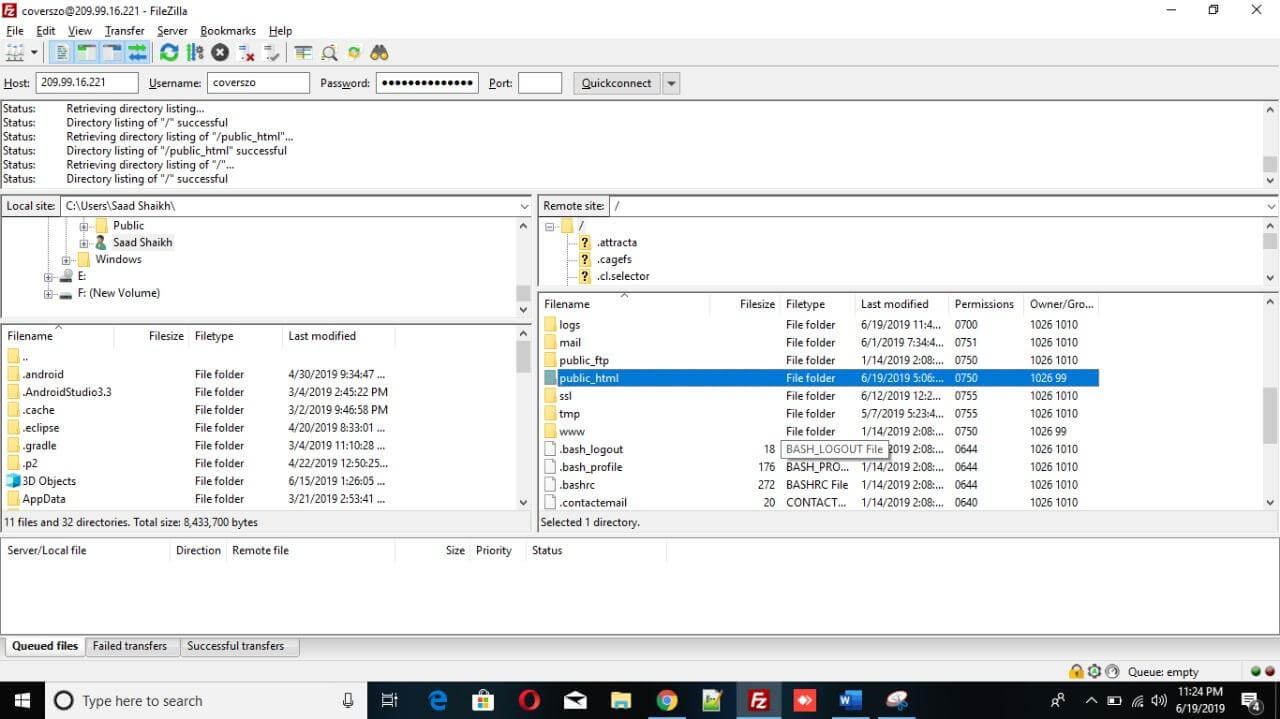
Task: Click the Quickconnect button
Action: (616, 83)
